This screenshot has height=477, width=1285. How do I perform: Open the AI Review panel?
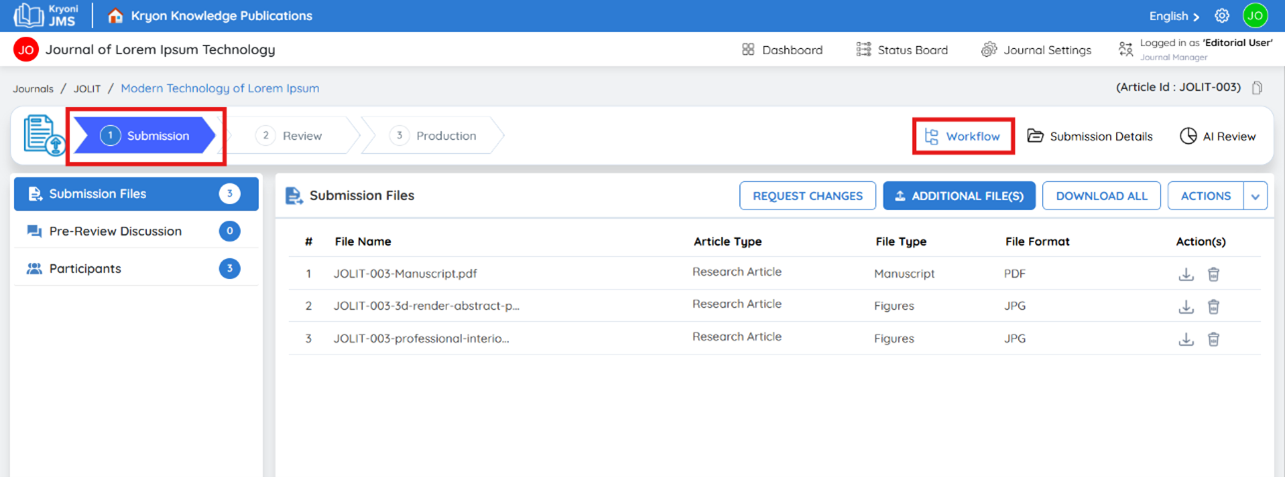pyautogui.click(x=1217, y=136)
